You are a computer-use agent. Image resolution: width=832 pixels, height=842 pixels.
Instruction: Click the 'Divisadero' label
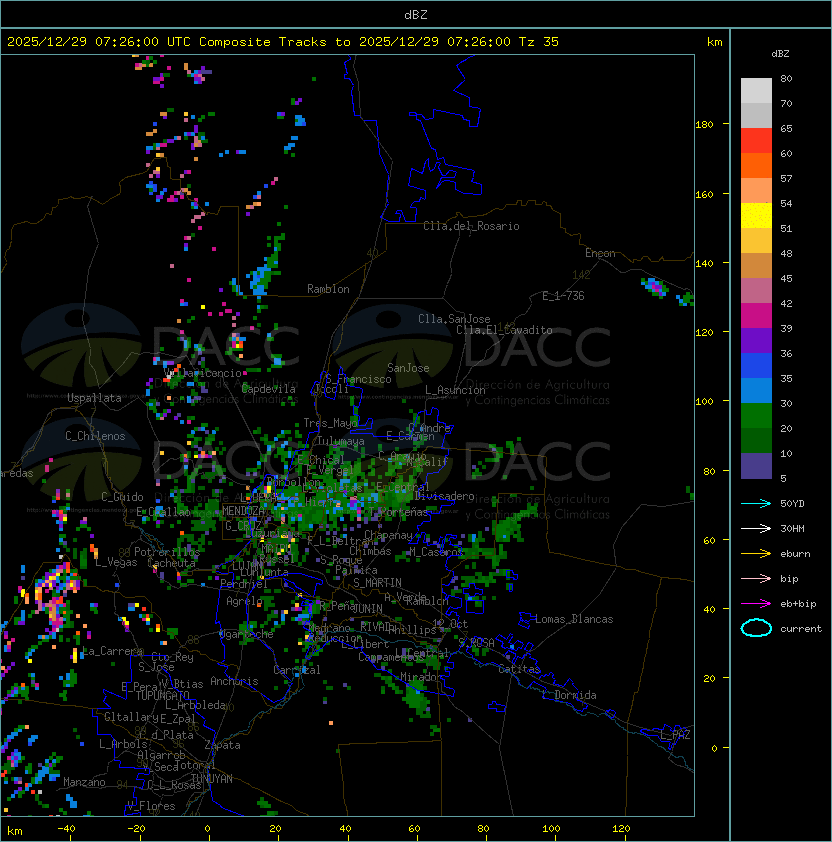tap(444, 496)
